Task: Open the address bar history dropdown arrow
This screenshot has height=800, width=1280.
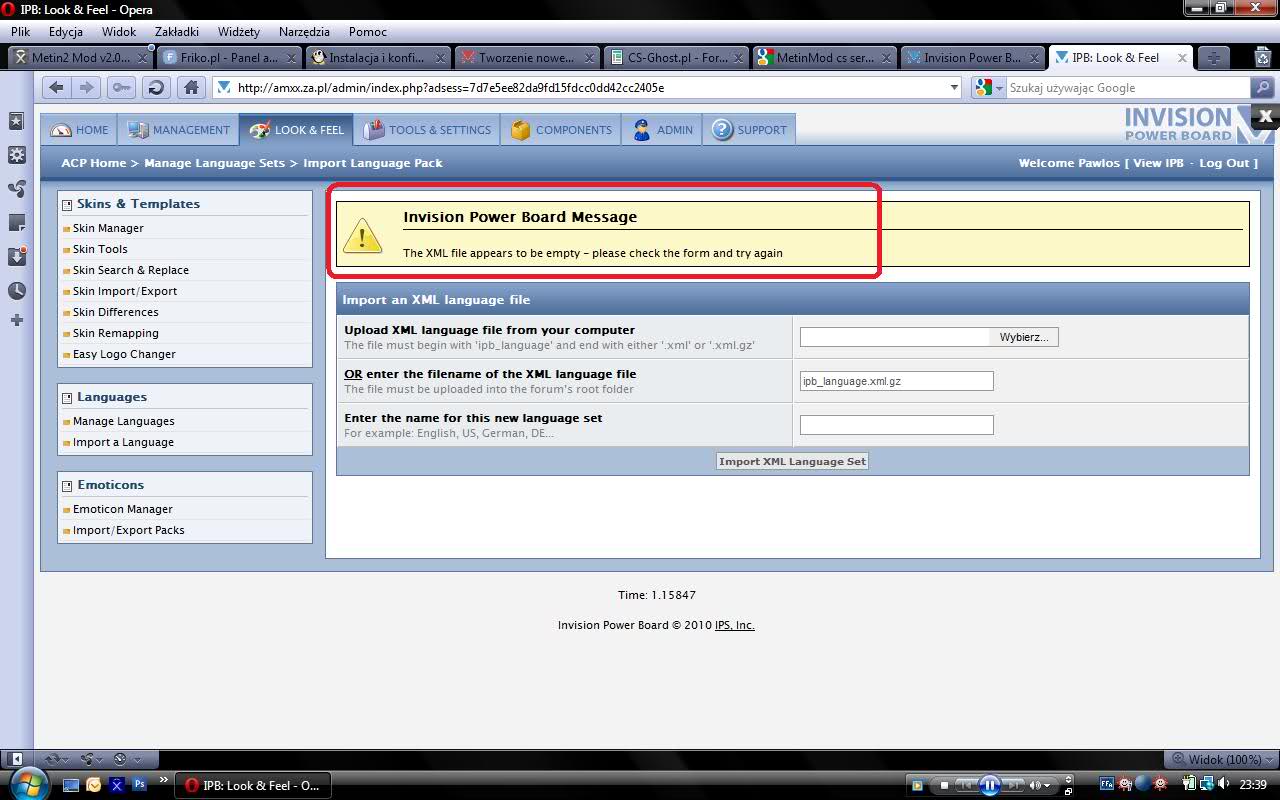Action: point(954,87)
